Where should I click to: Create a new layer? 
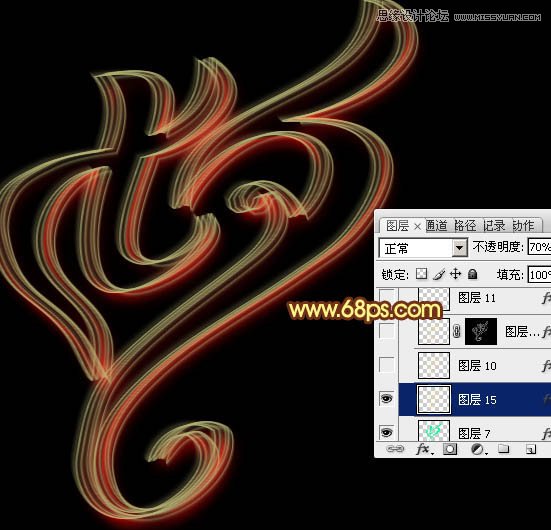coord(530,449)
